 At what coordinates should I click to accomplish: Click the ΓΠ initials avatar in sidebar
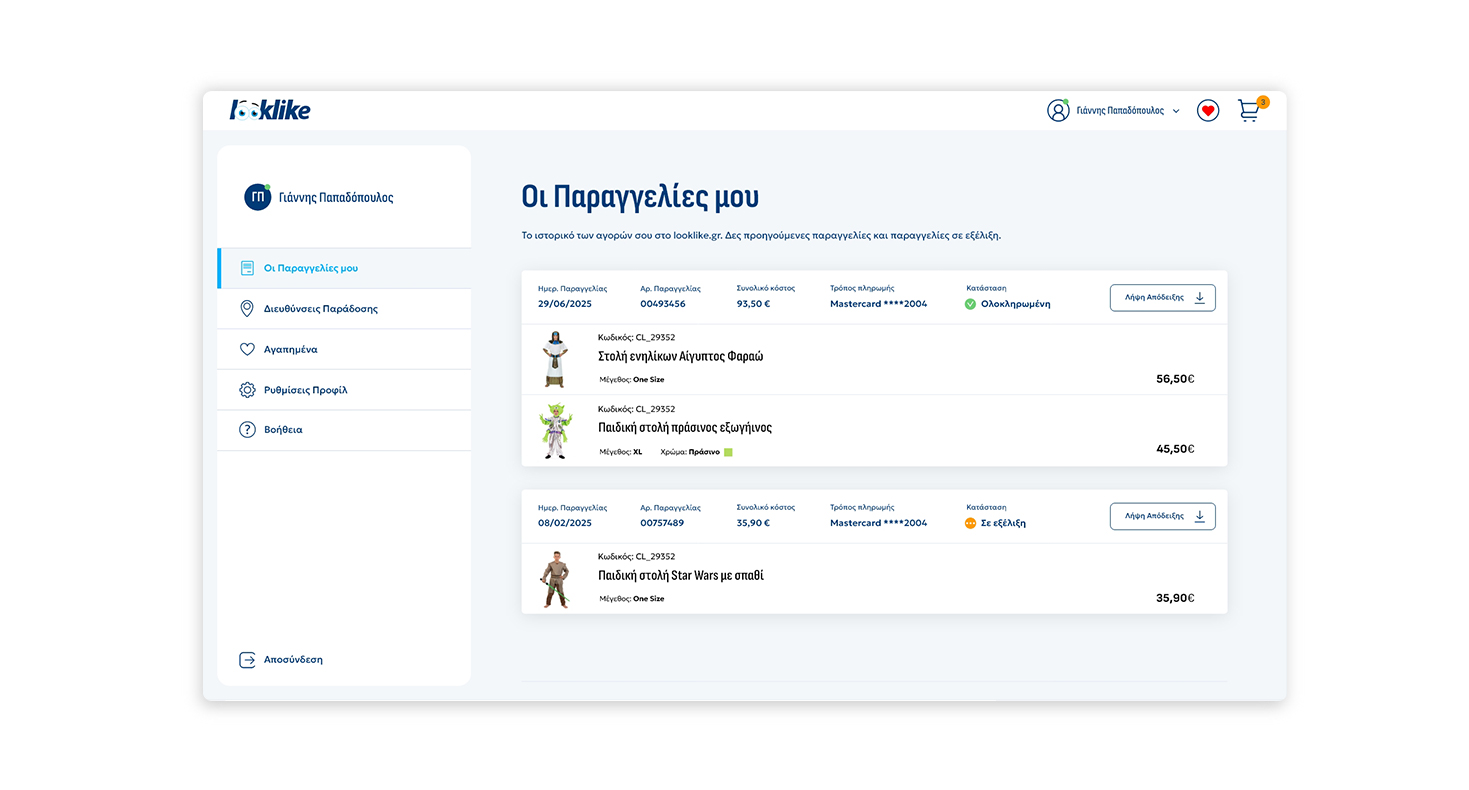[257, 197]
